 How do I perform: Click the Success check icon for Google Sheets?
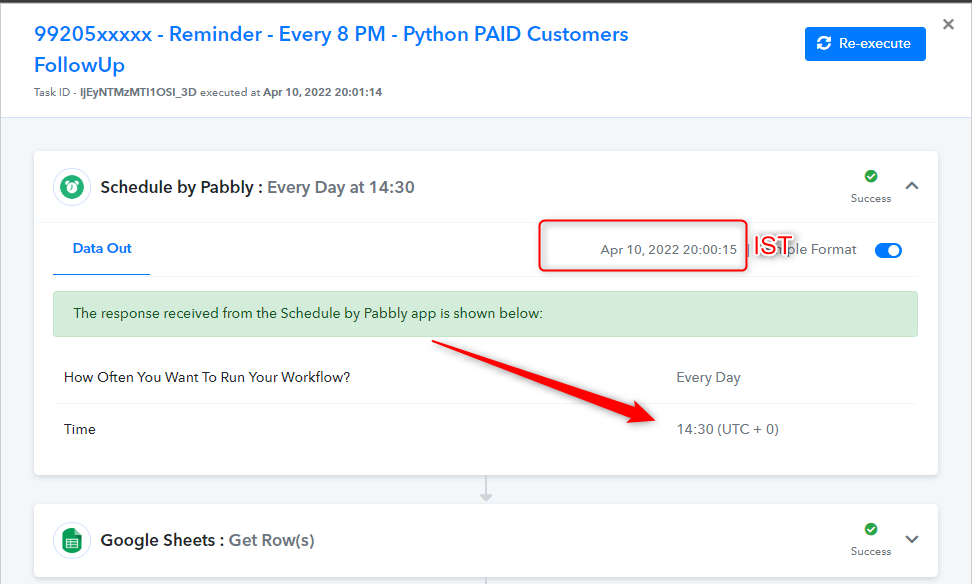coord(871,529)
